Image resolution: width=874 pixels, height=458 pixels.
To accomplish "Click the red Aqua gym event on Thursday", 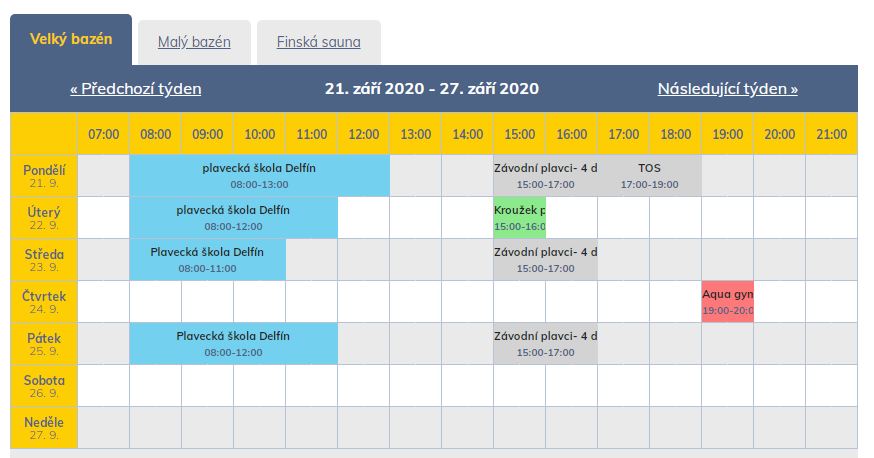I will tap(727, 301).
